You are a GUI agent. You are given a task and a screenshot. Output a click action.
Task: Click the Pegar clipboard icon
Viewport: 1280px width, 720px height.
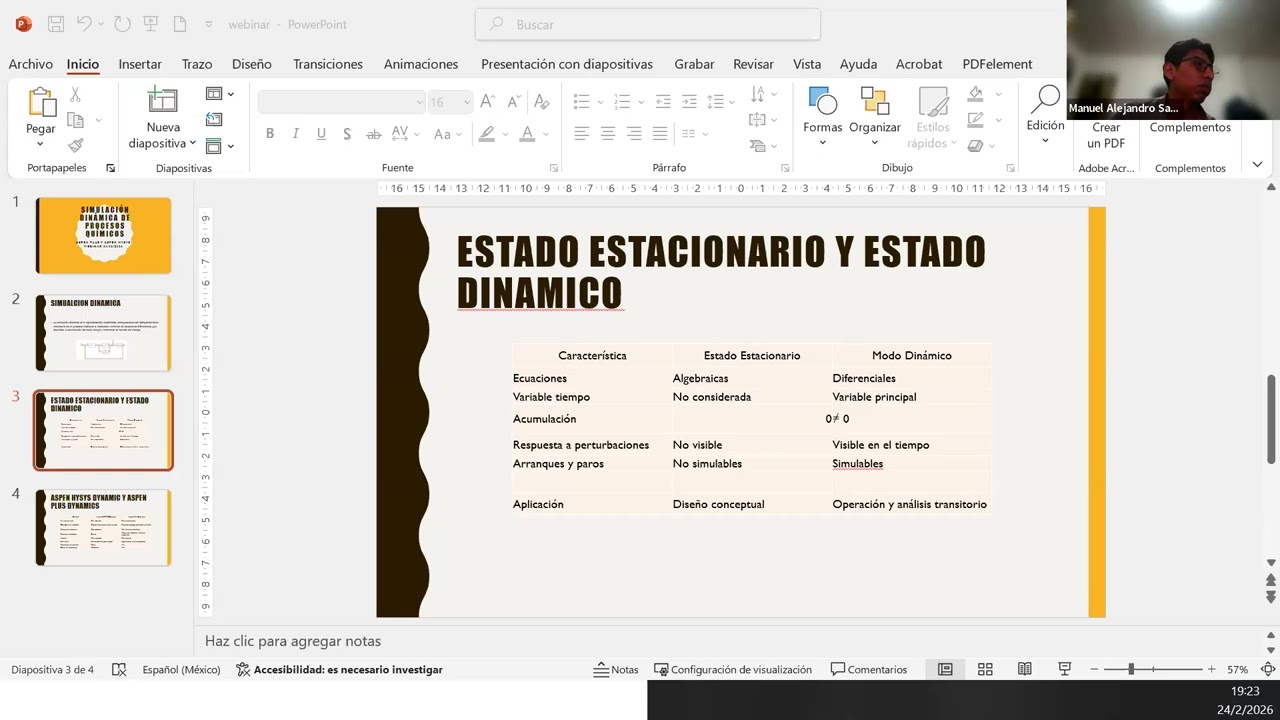coord(41,103)
